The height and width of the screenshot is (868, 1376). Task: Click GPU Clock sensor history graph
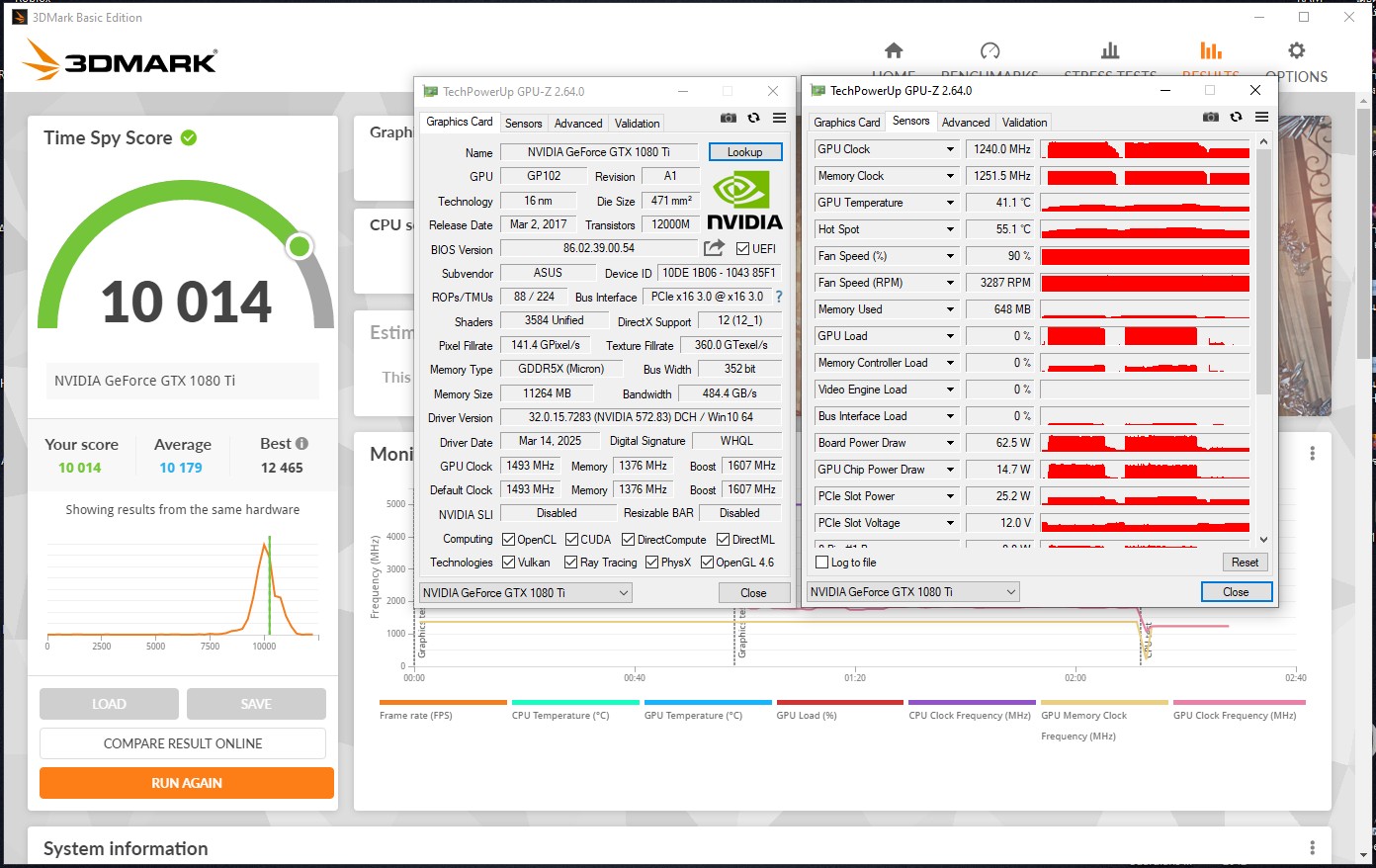[1145, 149]
